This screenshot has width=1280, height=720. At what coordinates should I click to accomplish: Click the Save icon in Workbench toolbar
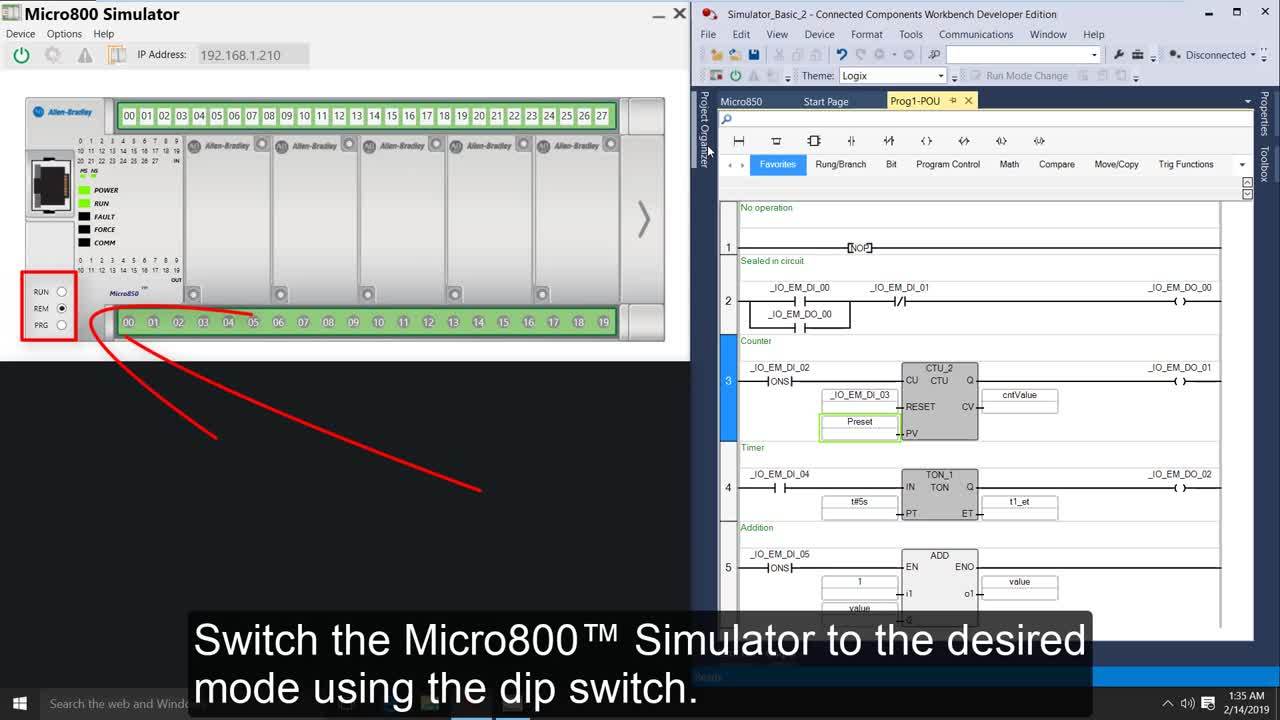point(754,55)
